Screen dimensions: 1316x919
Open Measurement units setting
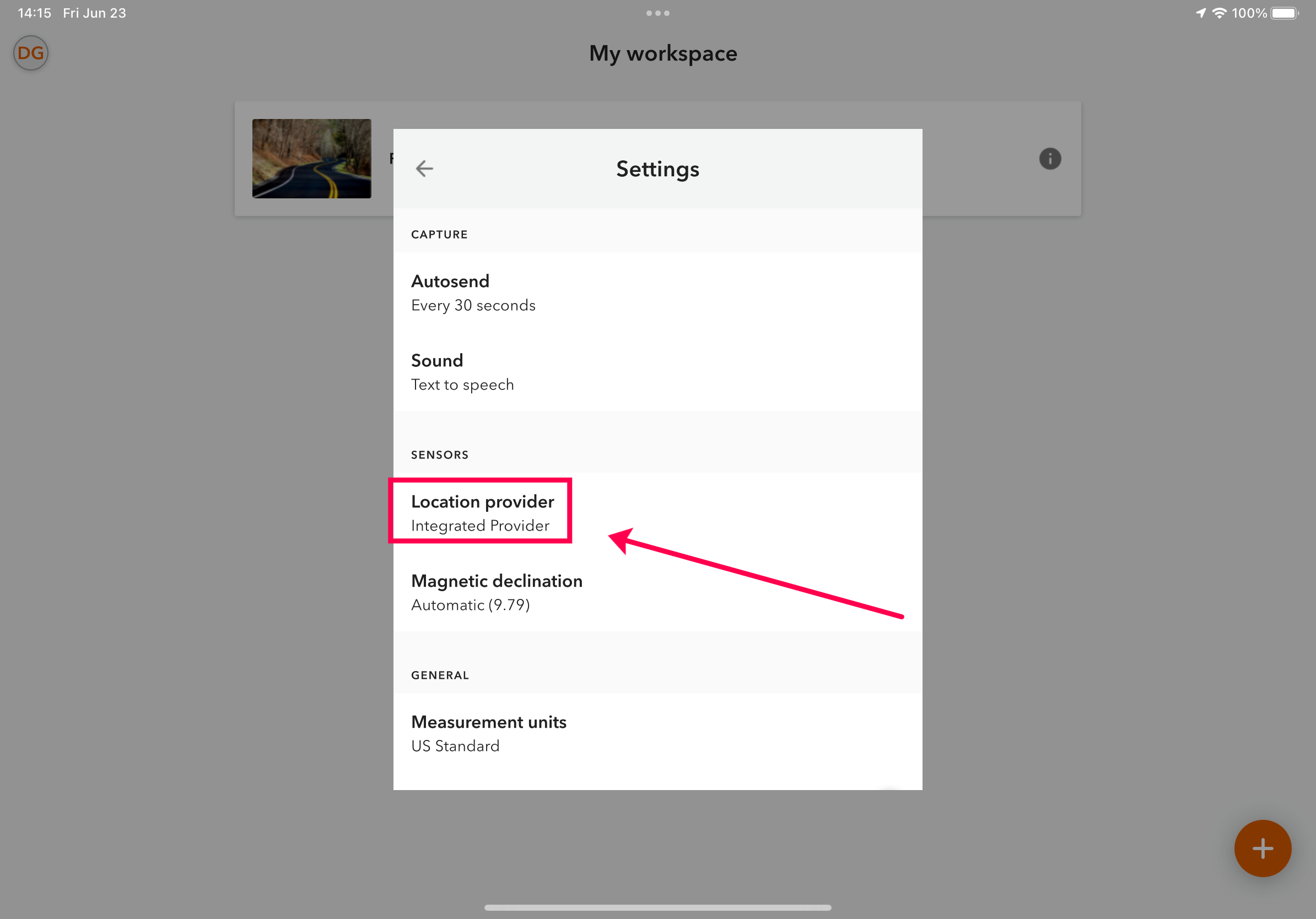(x=657, y=733)
